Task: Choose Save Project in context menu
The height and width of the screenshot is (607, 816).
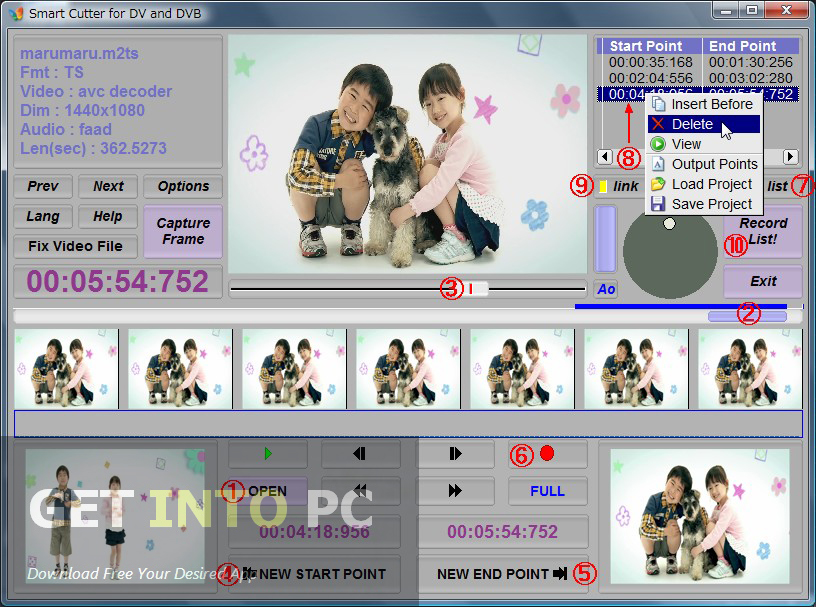Action: pos(704,204)
